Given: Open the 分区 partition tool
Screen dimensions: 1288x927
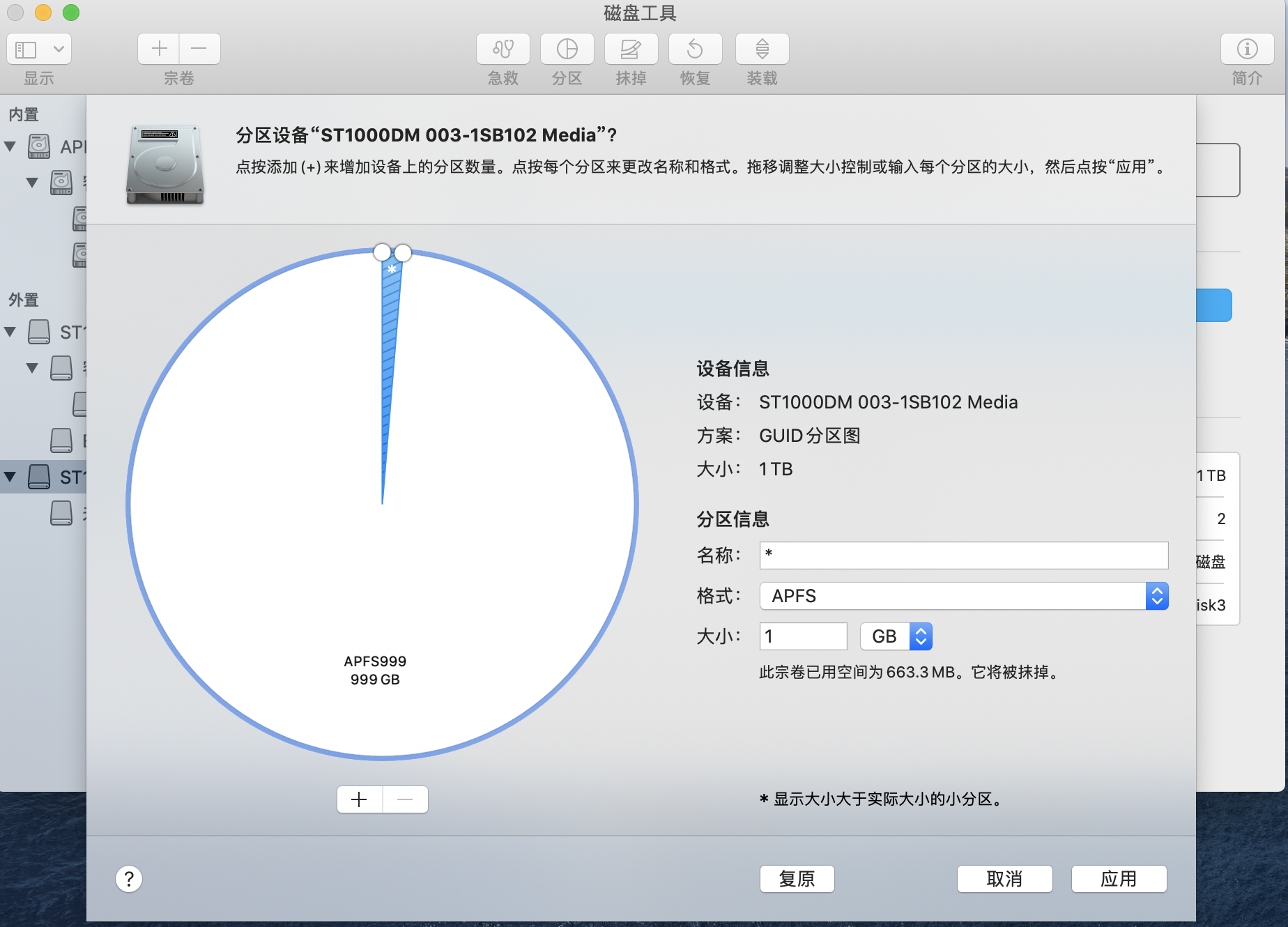Looking at the screenshot, I should point(567,49).
